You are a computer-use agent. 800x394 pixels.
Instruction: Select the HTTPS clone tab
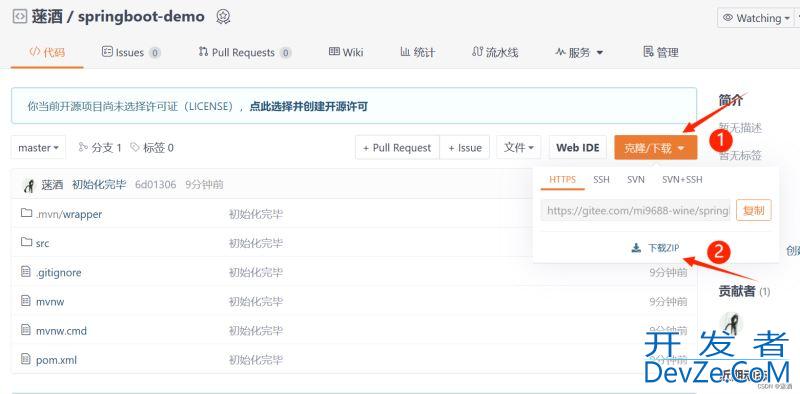point(563,180)
